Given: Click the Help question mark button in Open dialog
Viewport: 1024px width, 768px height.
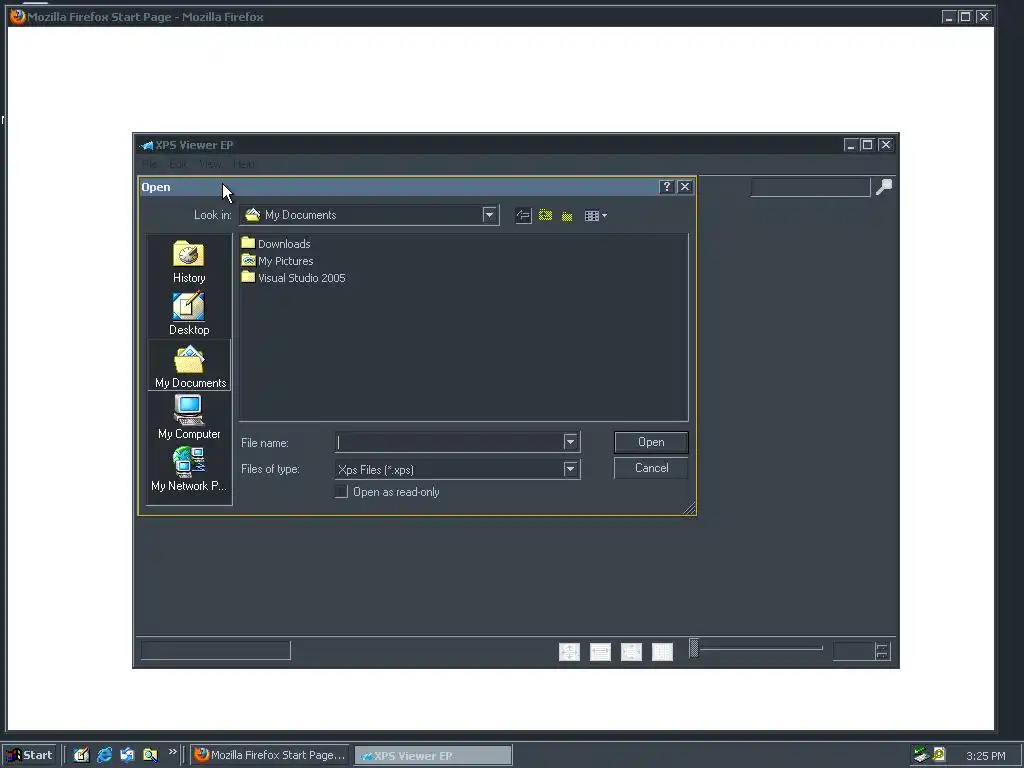Looking at the screenshot, I should (x=666, y=187).
